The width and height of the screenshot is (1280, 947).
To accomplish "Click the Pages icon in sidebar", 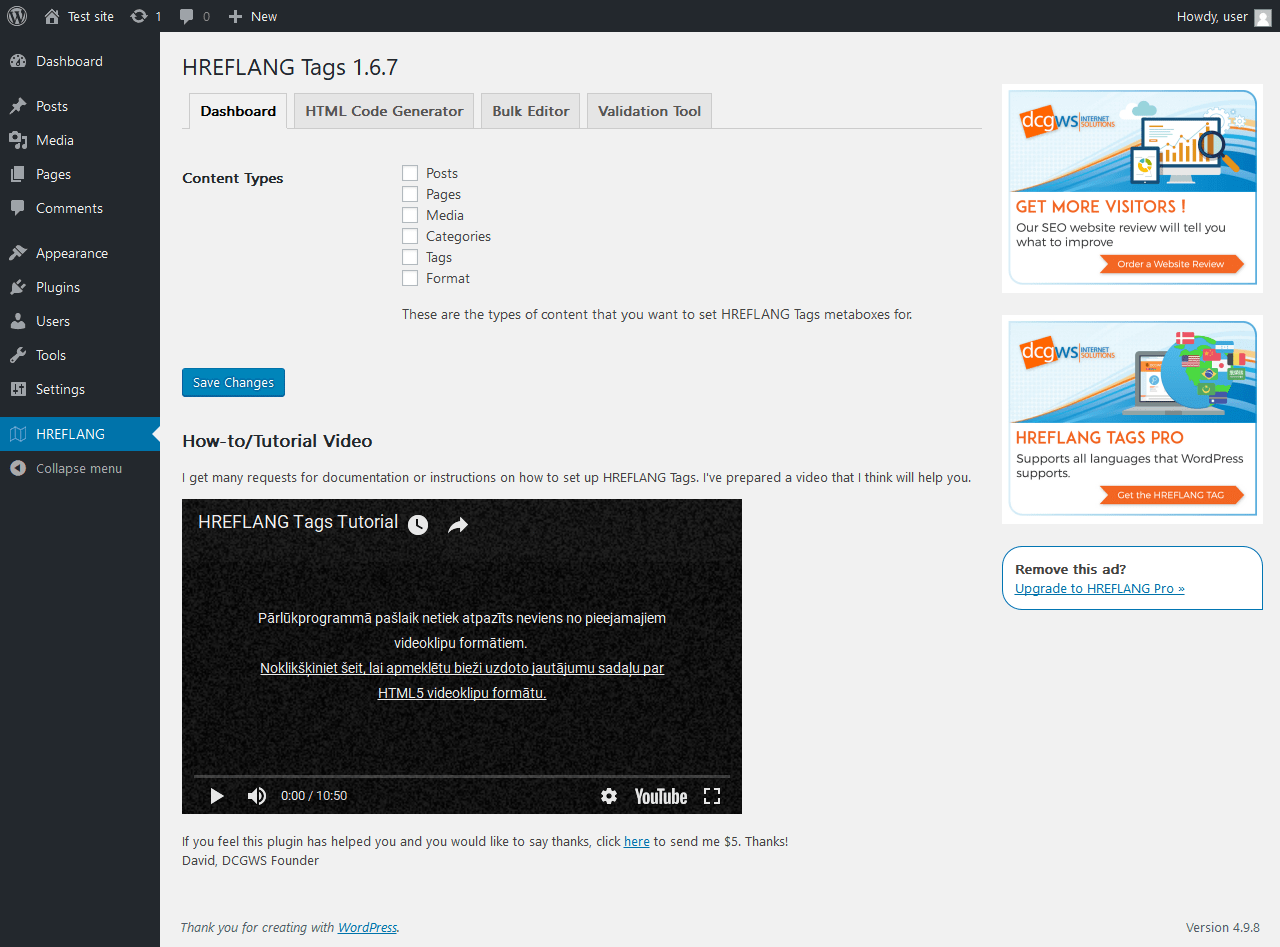I will (18, 174).
